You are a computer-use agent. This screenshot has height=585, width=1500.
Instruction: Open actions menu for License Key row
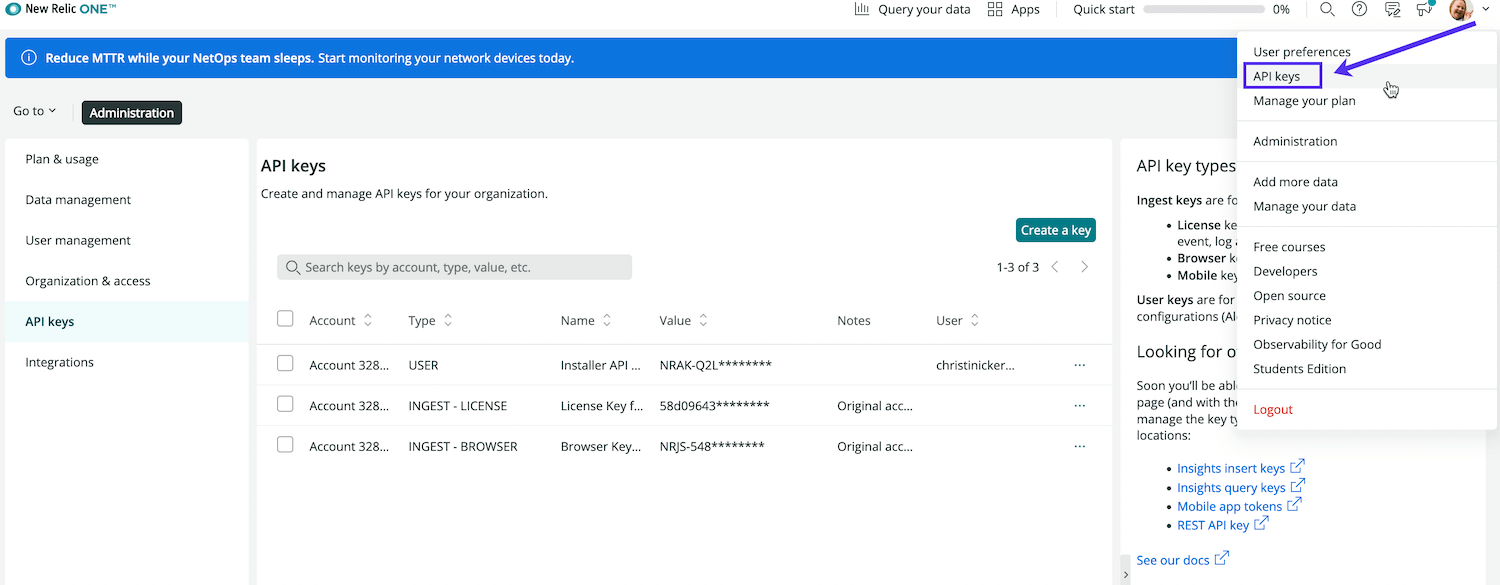click(x=1079, y=406)
